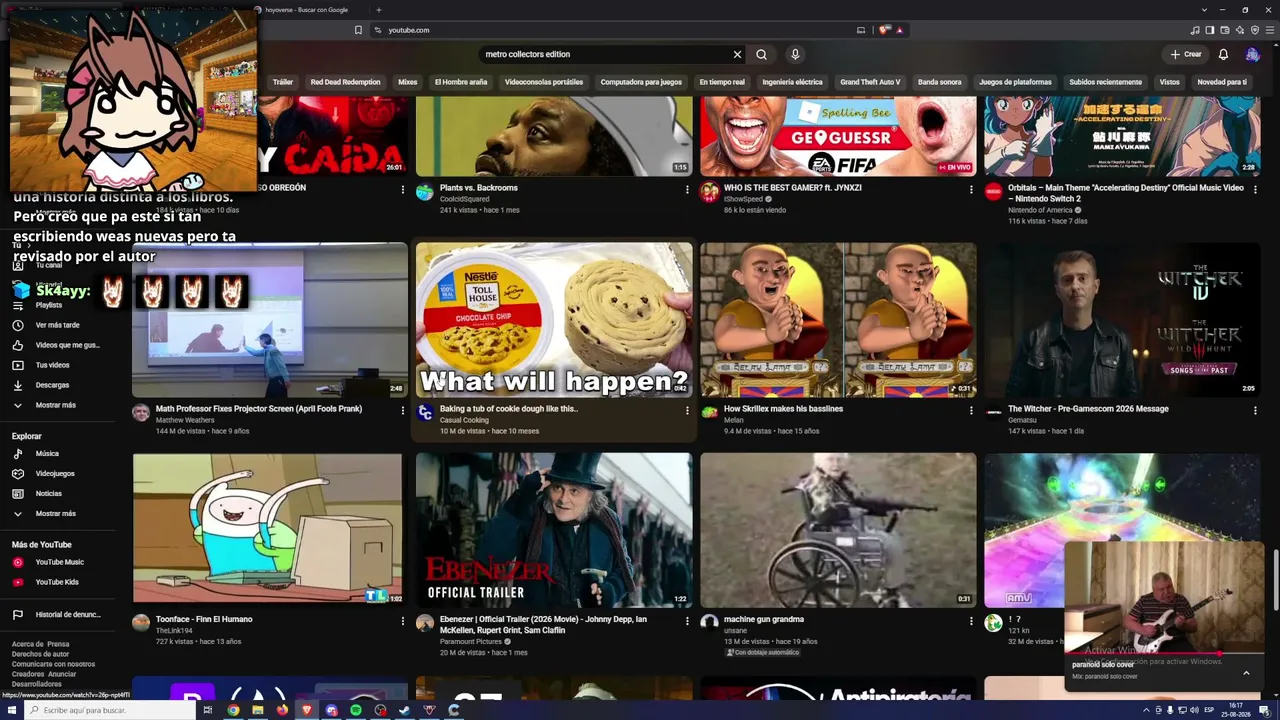
Task: Expand Mostrar más under Noticias
Action: (x=57, y=514)
